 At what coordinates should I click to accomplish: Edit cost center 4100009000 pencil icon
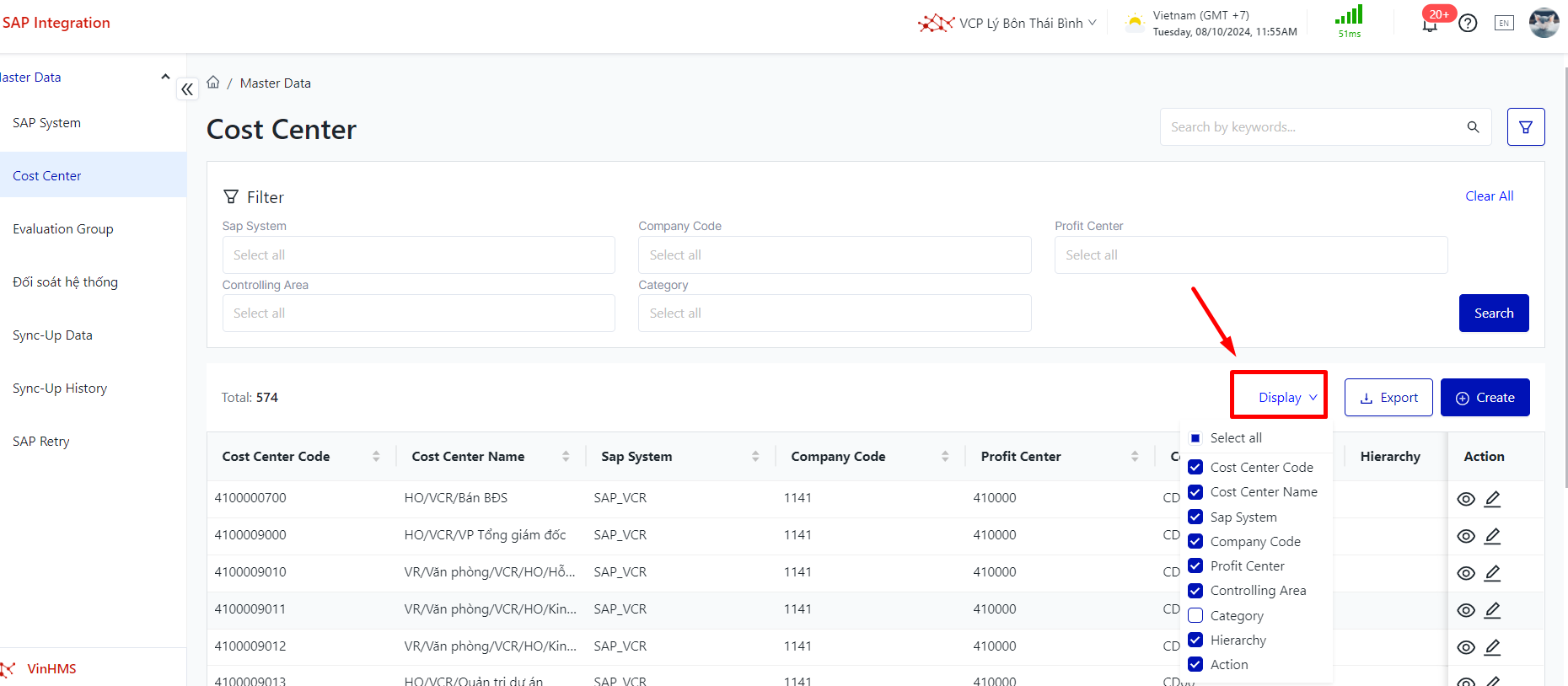pos(1492,536)
